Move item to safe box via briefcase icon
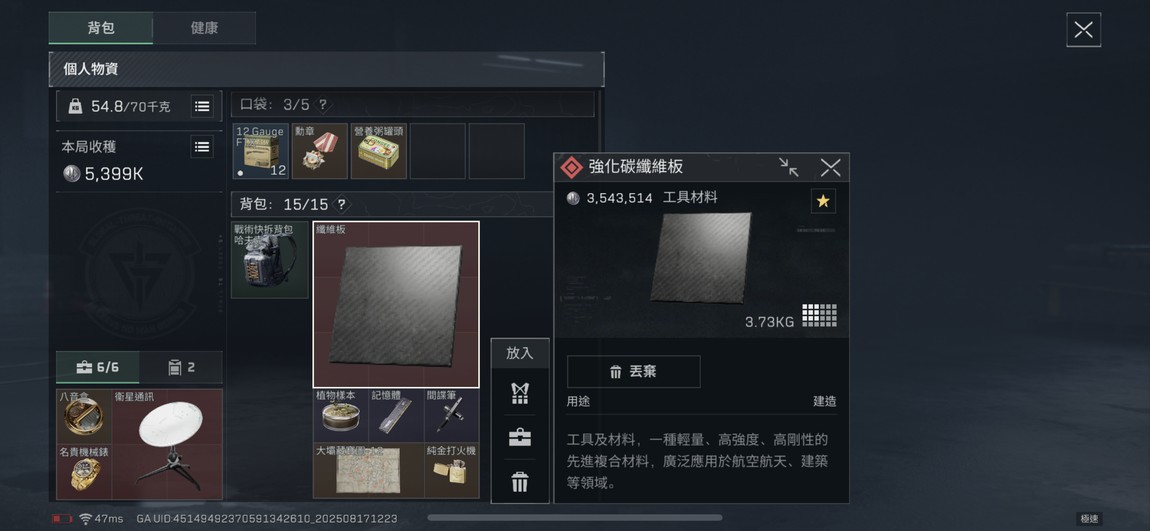 click(x=520, y=438)
